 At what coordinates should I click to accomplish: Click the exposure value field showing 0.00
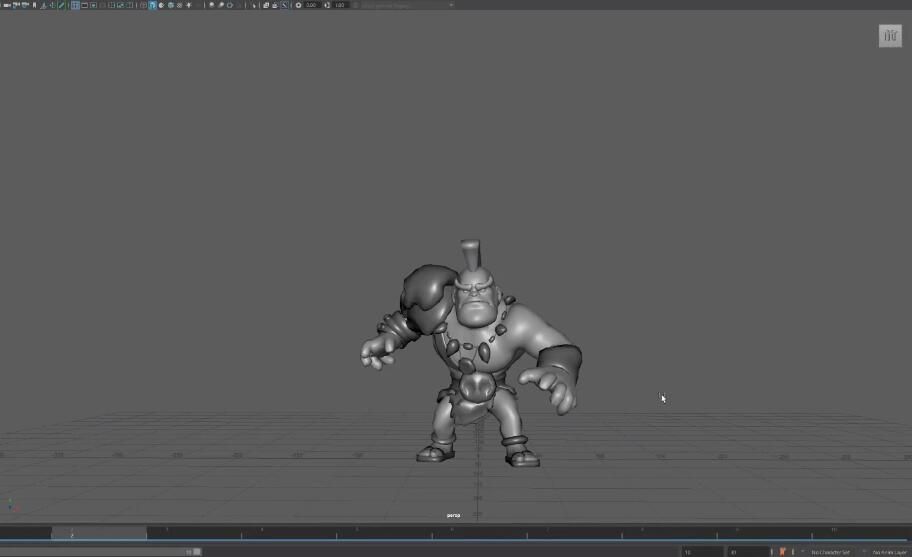312,5
